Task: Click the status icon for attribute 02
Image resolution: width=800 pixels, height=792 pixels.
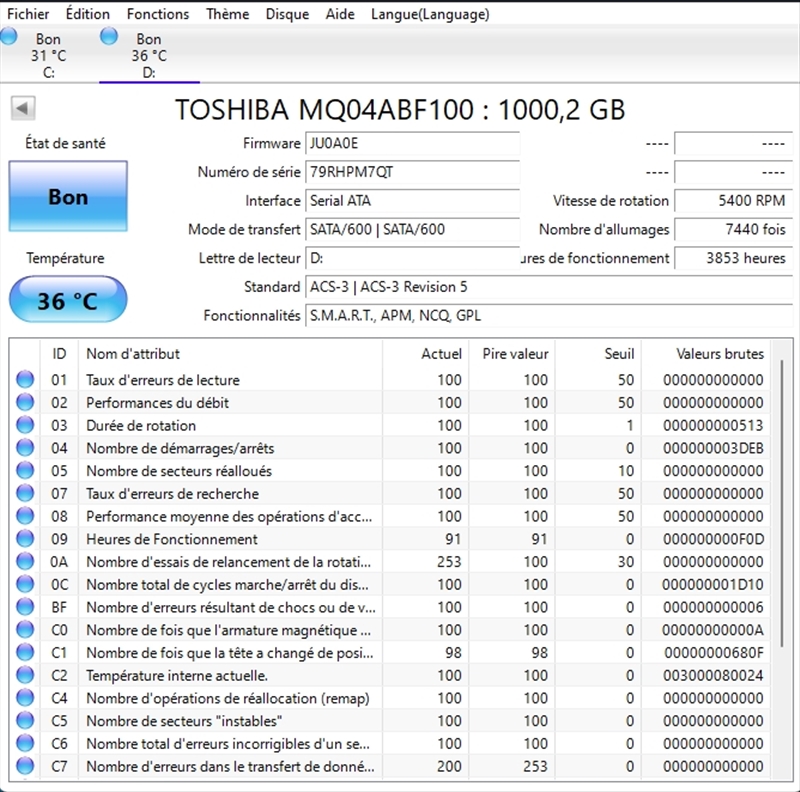Action: coord(25,403)
